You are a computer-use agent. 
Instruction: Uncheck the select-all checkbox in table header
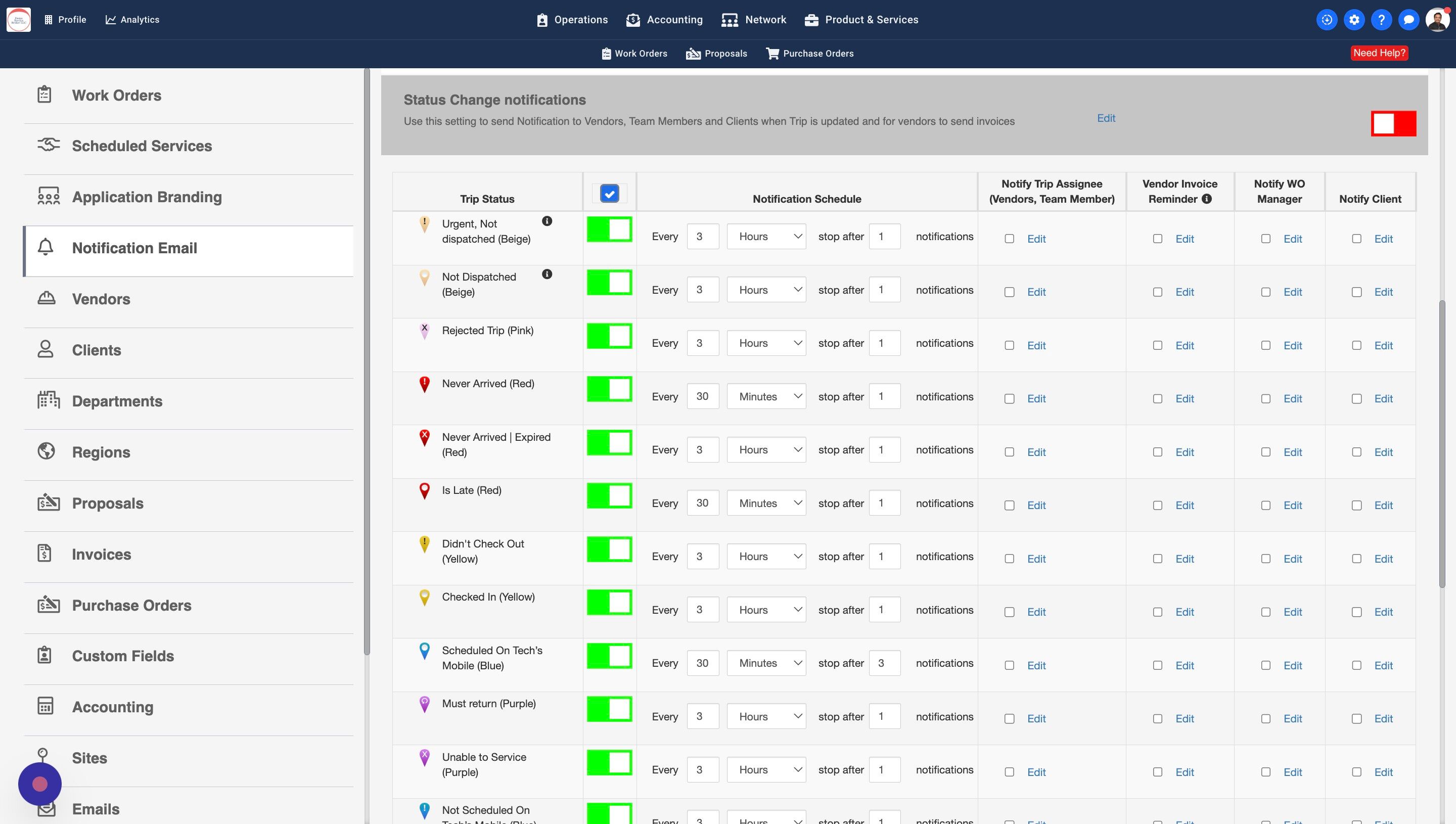click(609, 194)
